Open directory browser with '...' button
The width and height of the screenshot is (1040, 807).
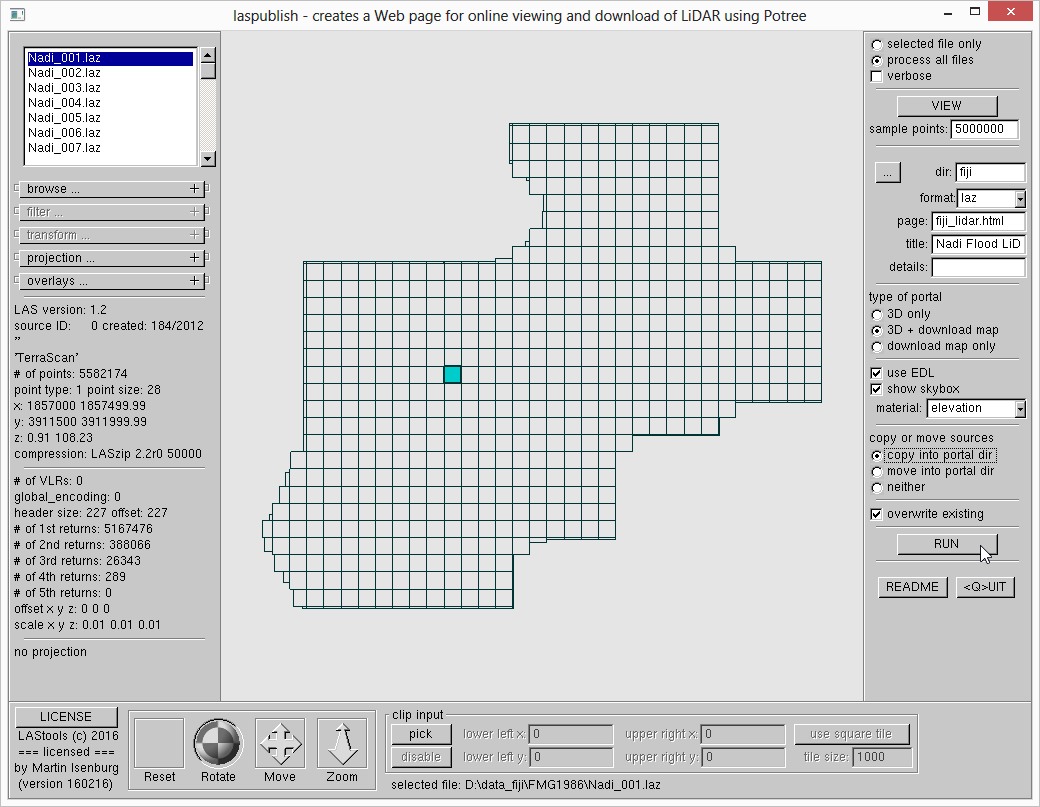click(x=888, y=173)
